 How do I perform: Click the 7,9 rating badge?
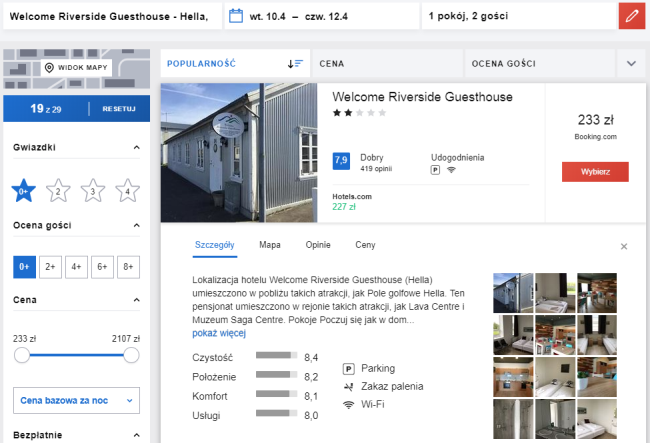[341, 161]
